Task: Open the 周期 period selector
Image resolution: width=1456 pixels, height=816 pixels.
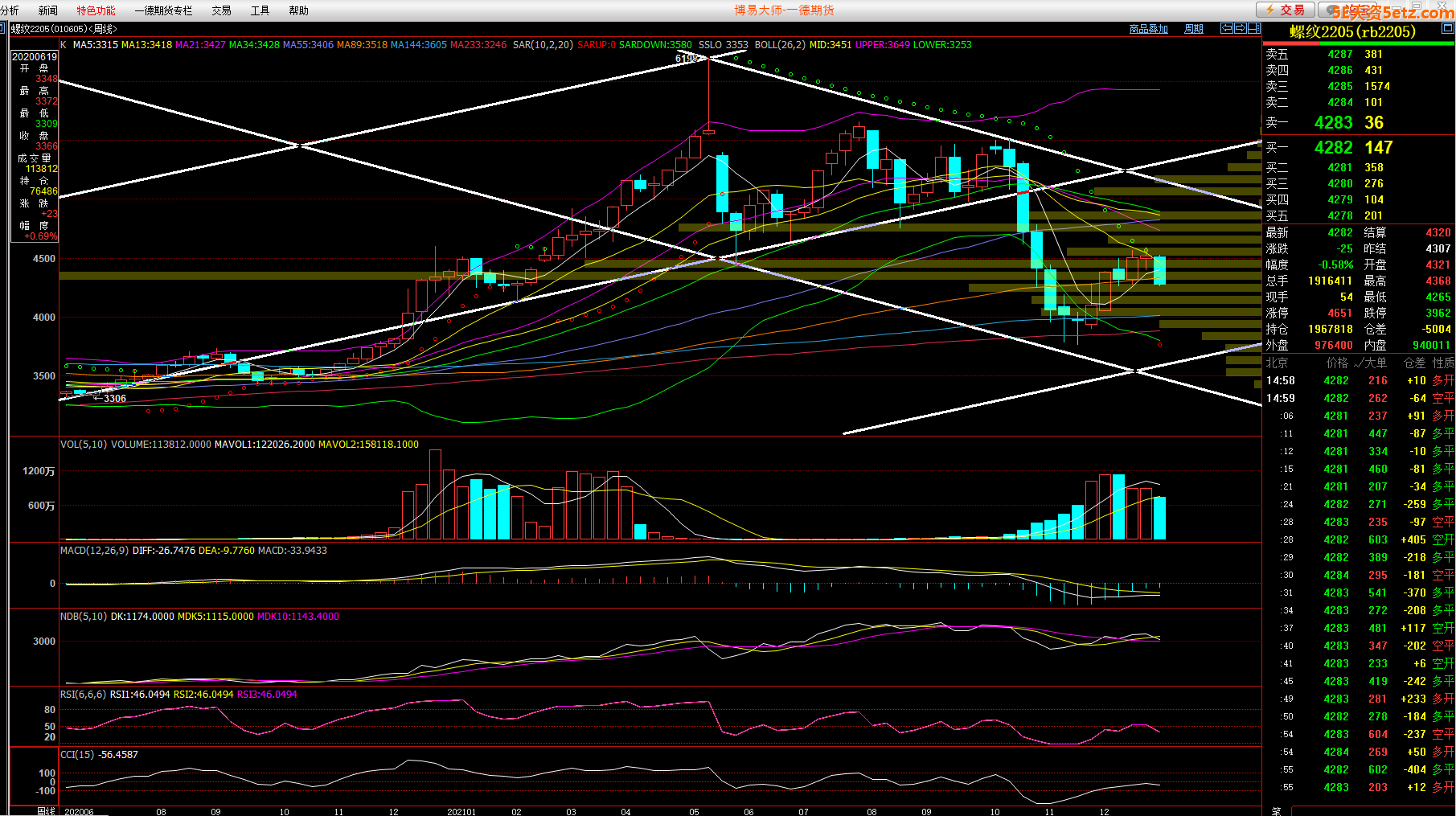Action: 1194,29
